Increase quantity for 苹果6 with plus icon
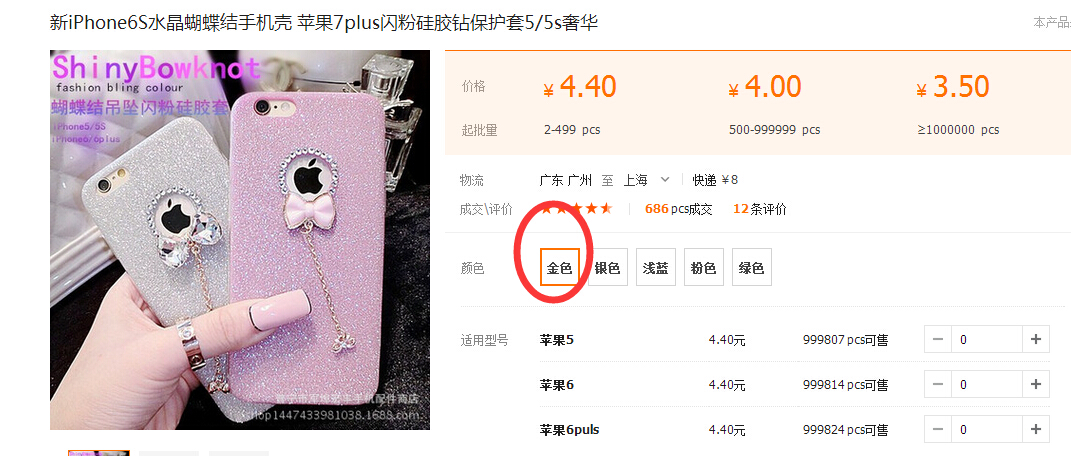This screenshot has height=456, width=1071. tap(1035, 384)
